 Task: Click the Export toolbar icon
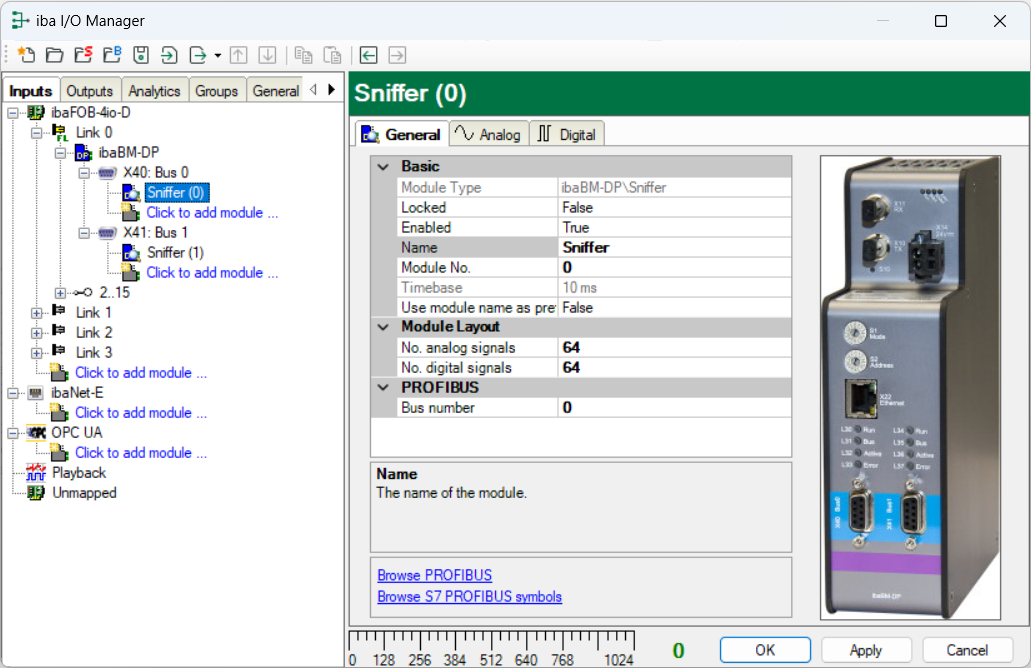coord(198,55)
